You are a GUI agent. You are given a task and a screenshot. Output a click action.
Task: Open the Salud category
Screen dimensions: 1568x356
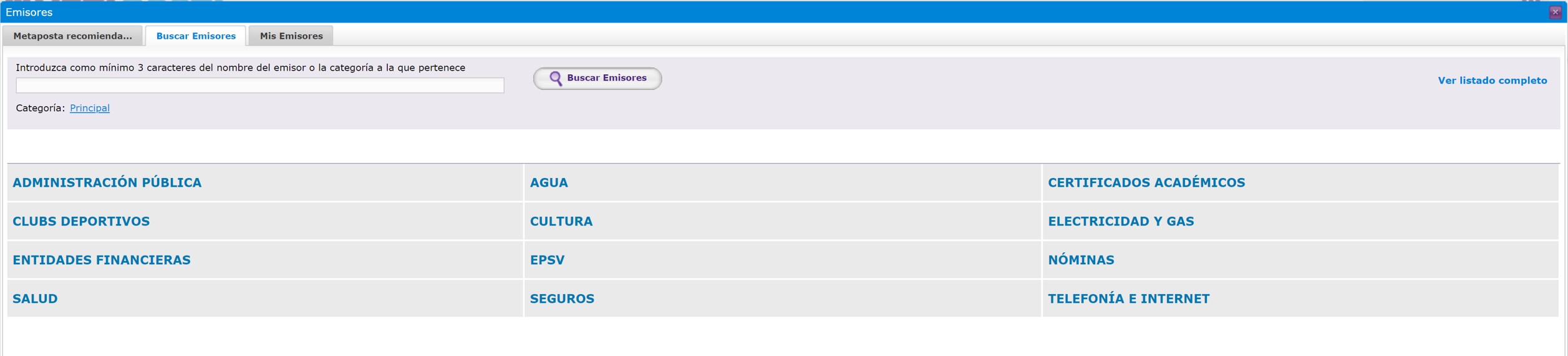(35, 299)
